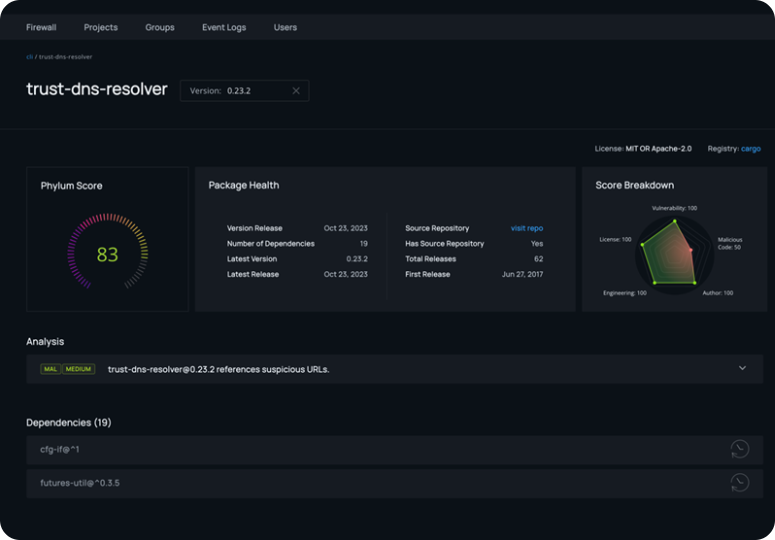Viewport: 775px width, 540px height.
Task: Clear the version selection X icon
Action: click(x=296, y=91)
